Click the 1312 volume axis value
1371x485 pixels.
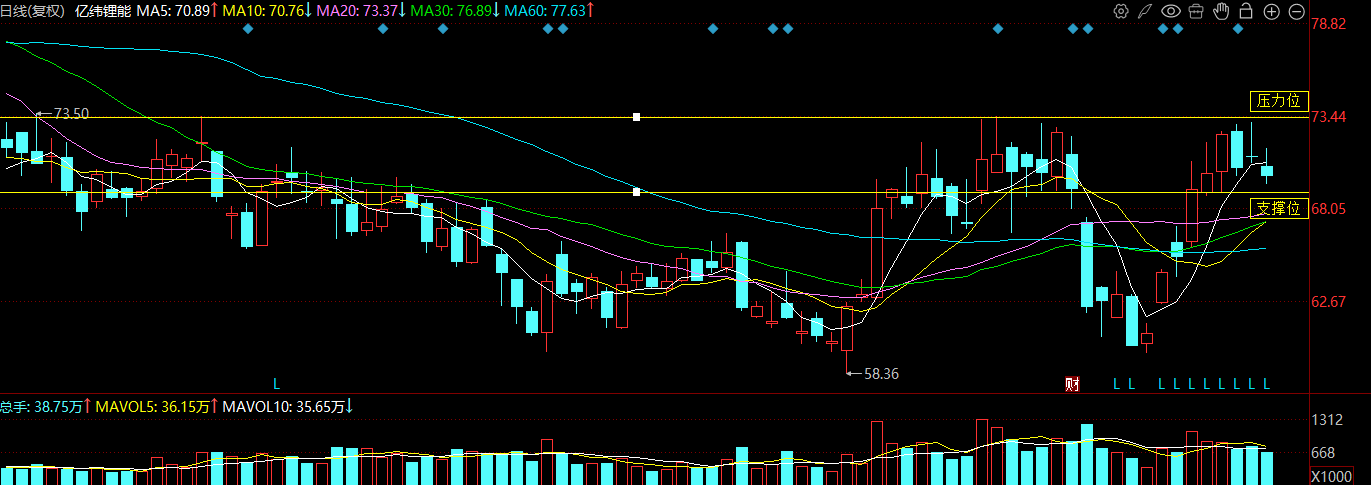(x=1326, y=420)
